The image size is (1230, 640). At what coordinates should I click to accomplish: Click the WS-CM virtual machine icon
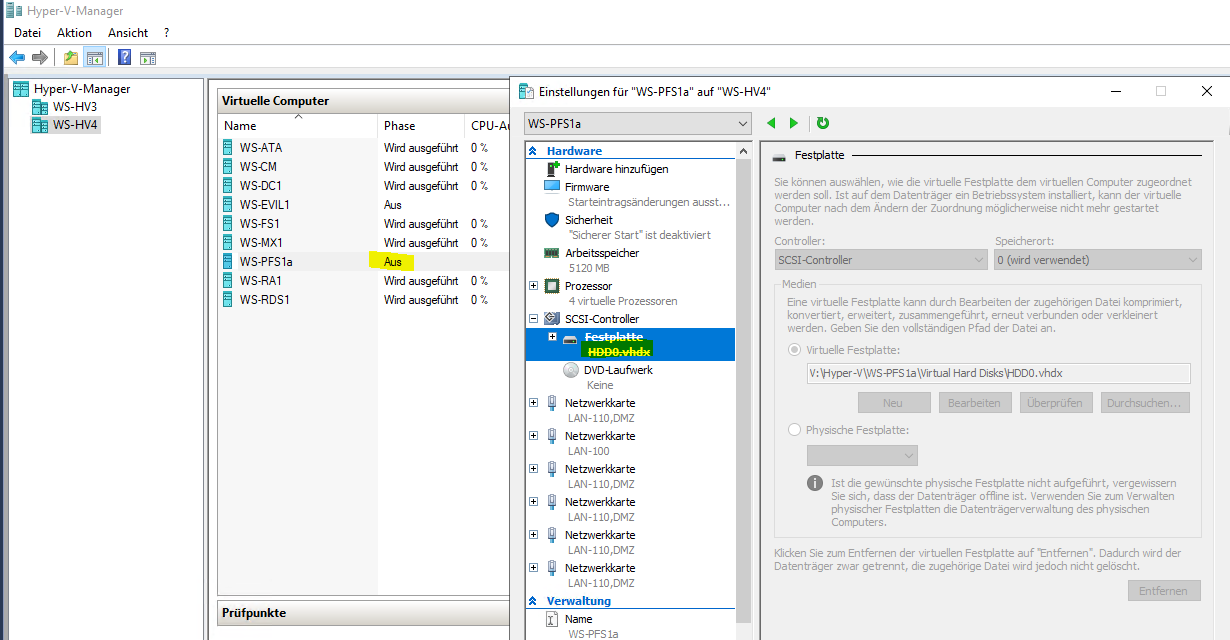tap(229, 166)
